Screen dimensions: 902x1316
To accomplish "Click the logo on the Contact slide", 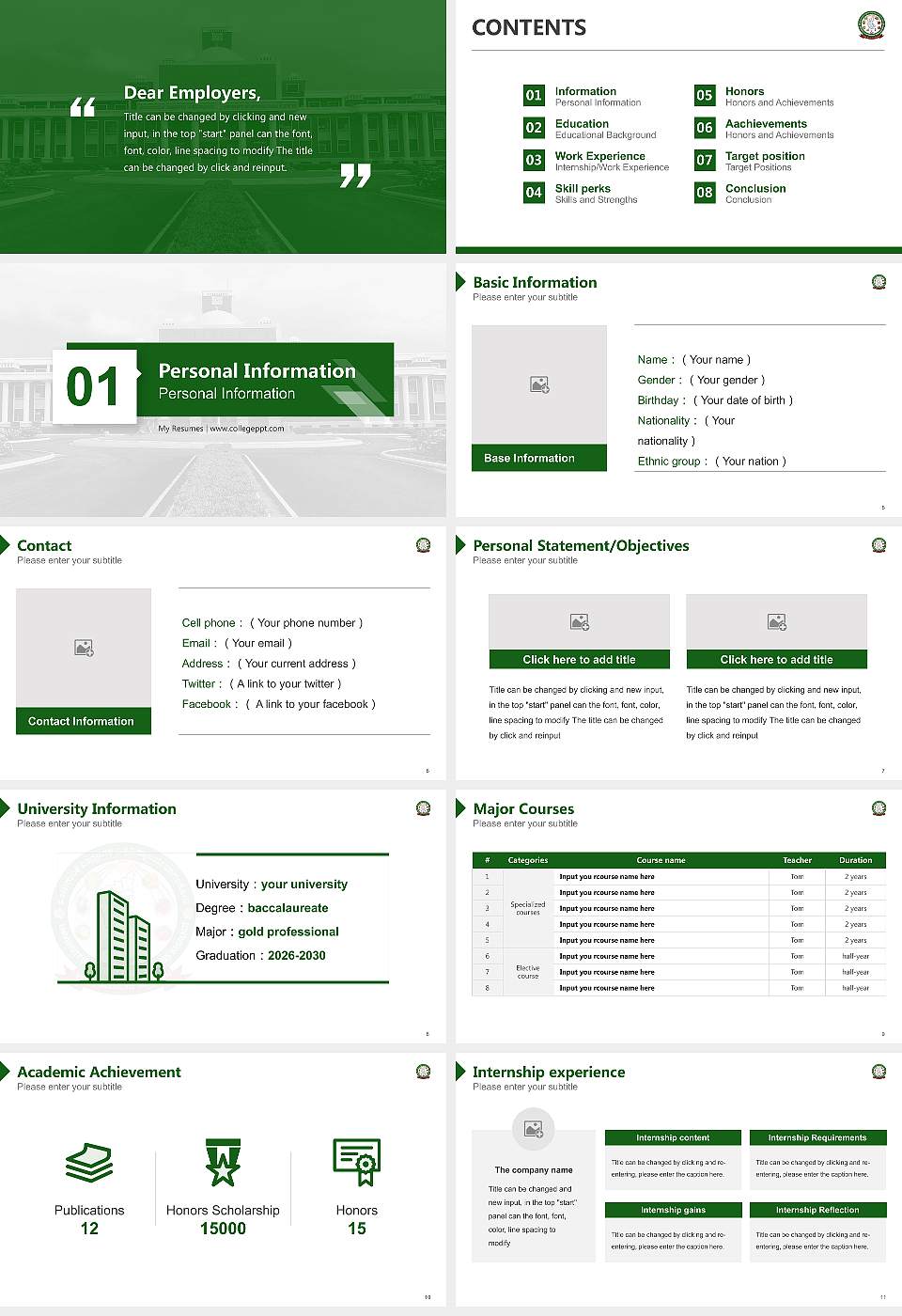I will coord(423,545).
